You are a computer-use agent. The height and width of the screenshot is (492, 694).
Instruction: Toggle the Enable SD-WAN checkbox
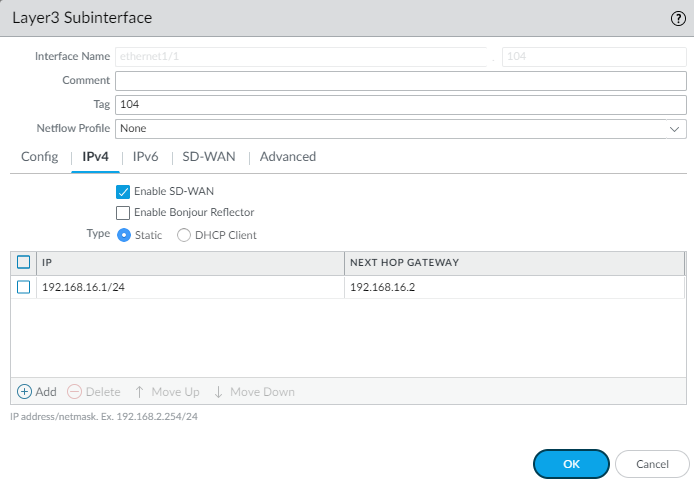[x=123, y=191]
